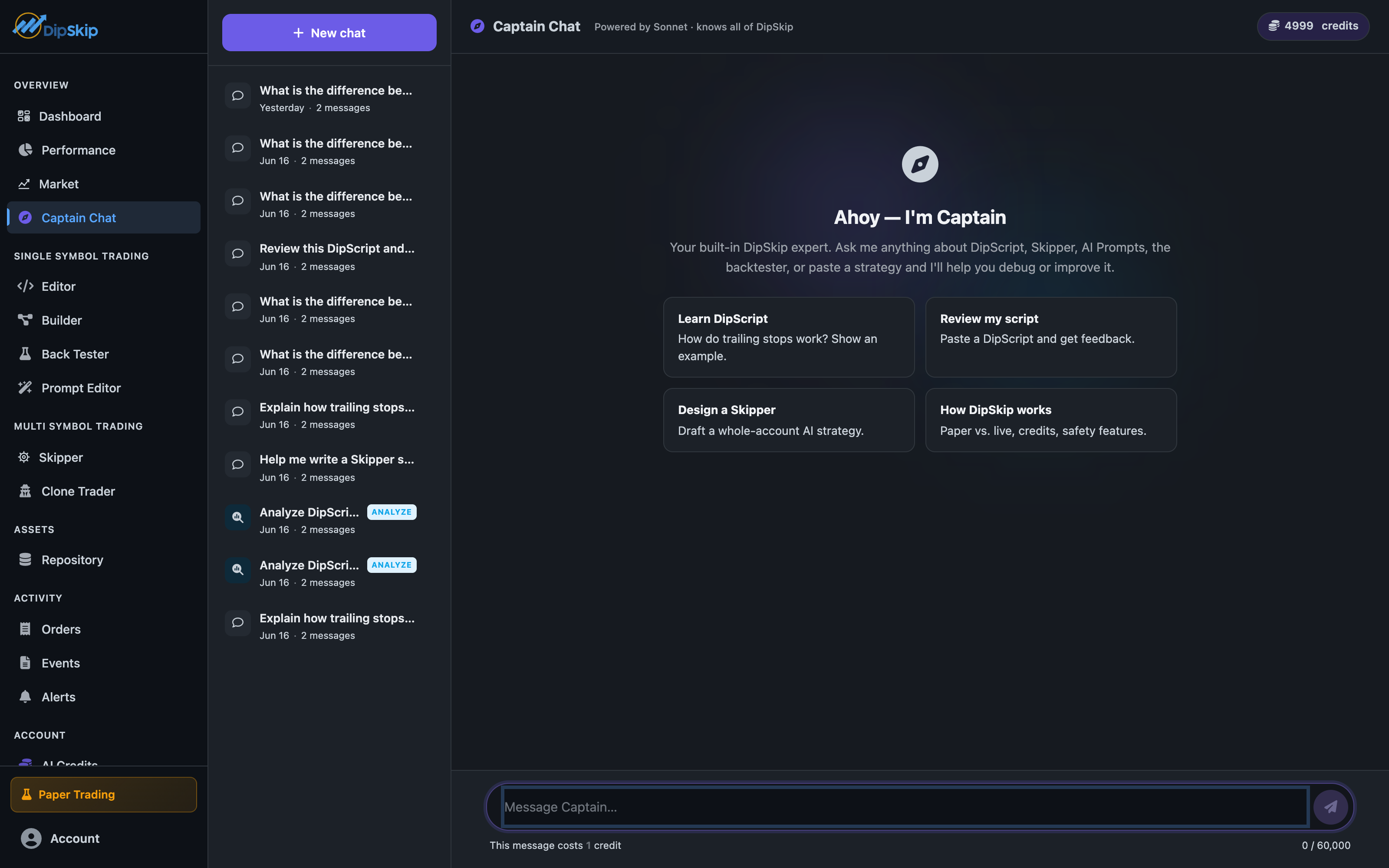Click the Prompt Editor magic wand icon
Image resolution: width=1389 pixels, height=868 pixels.
pos(25,388)
